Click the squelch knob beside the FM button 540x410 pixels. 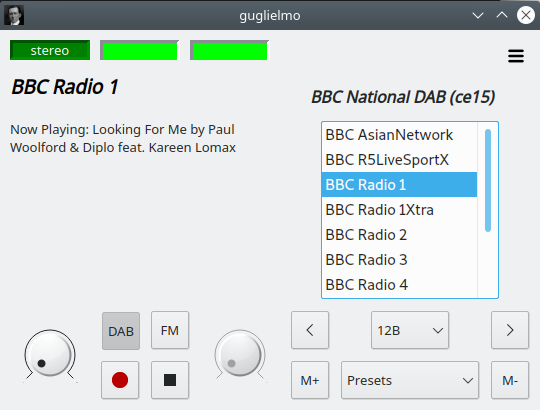[240, 355]
